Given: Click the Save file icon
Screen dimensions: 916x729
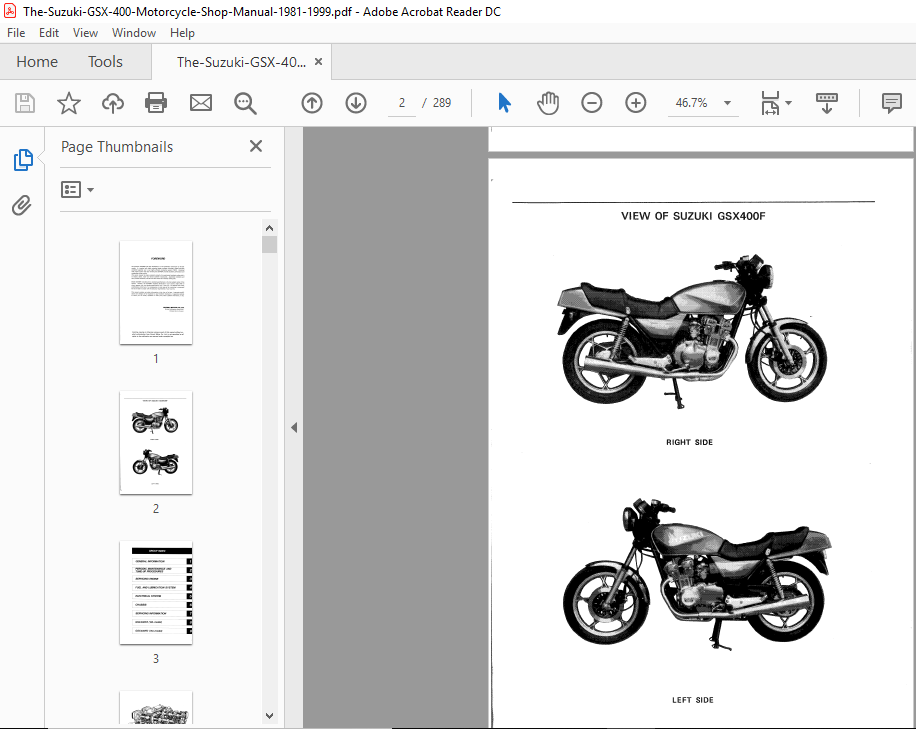Looking at the screenshot, I should coord(25,103).
